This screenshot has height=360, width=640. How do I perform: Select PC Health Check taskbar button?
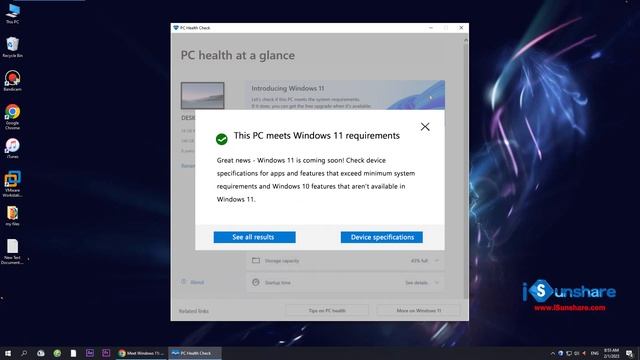[x=195, y=353]
